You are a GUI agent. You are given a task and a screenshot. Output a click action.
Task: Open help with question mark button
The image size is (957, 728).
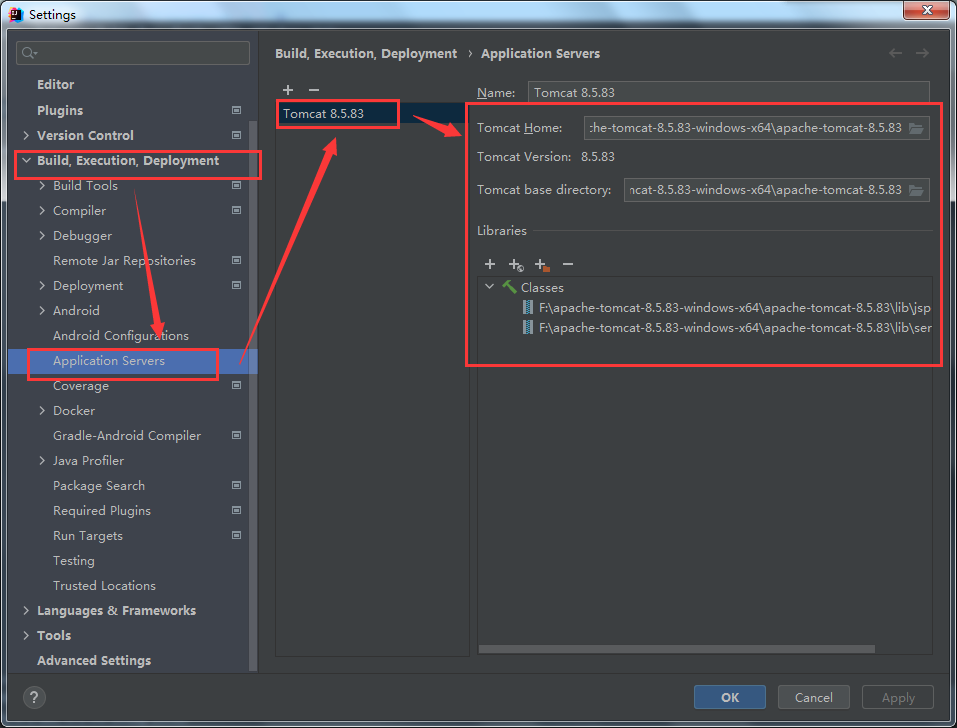click(34, 697)
